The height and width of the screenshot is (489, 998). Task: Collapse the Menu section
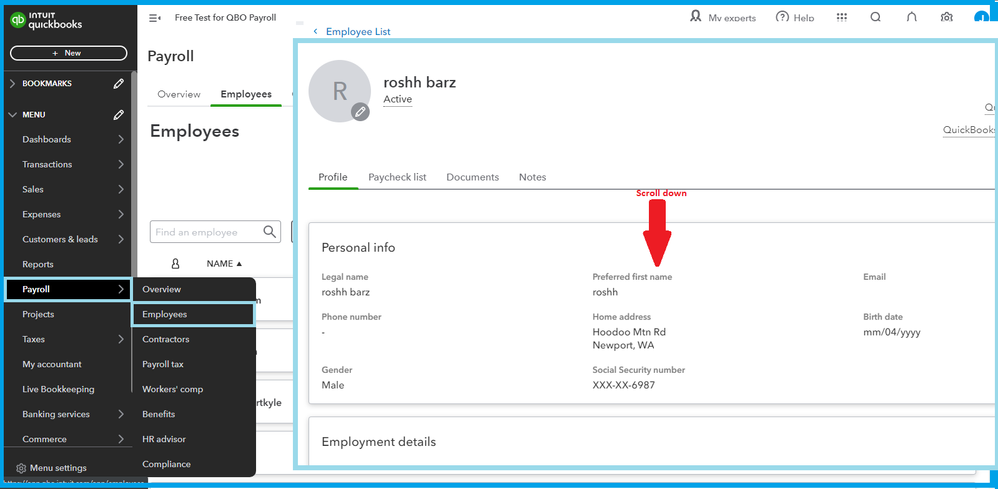13,115
